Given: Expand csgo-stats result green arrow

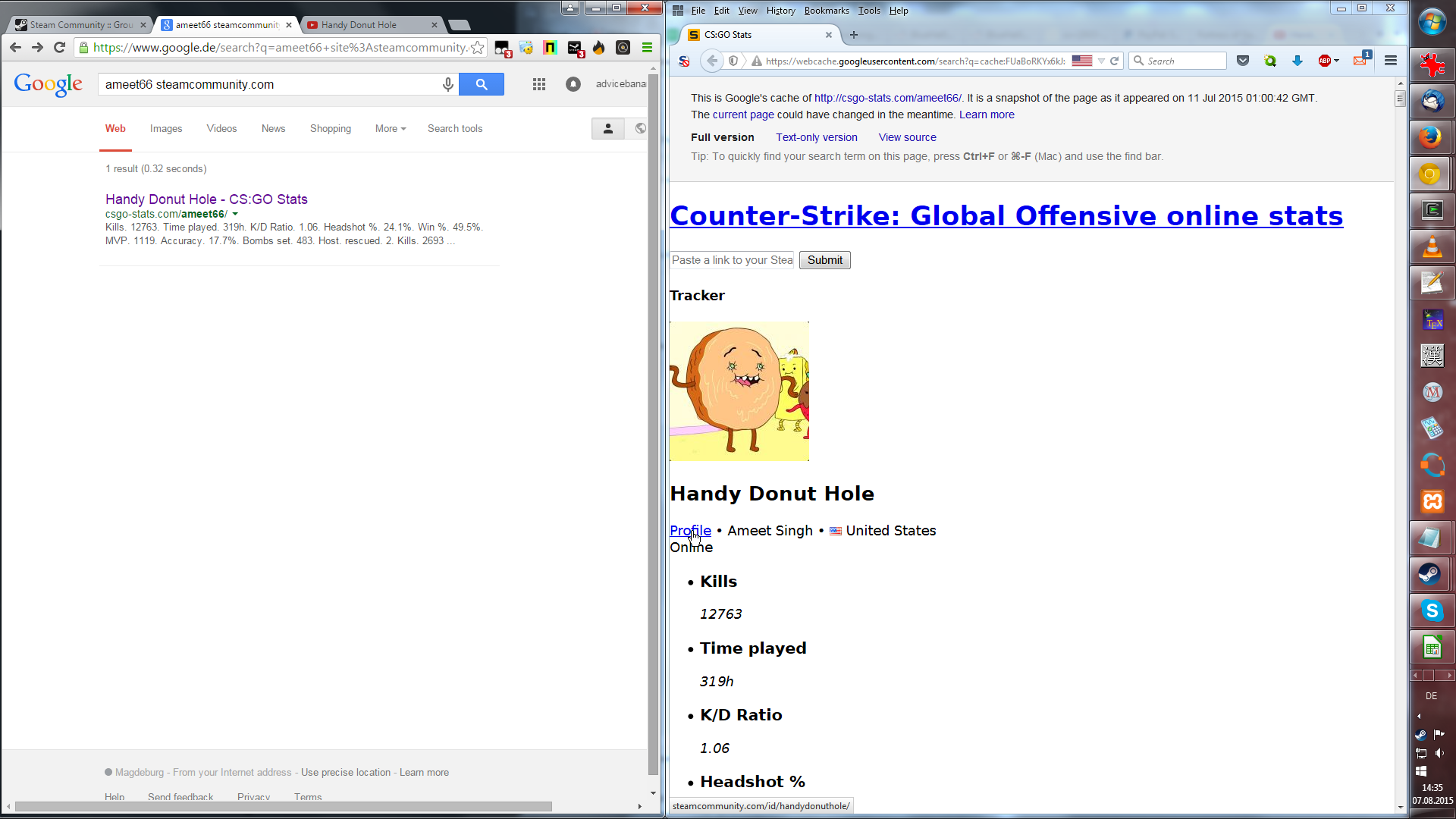Looking at the screenshot, I should [x=235, y=215].
